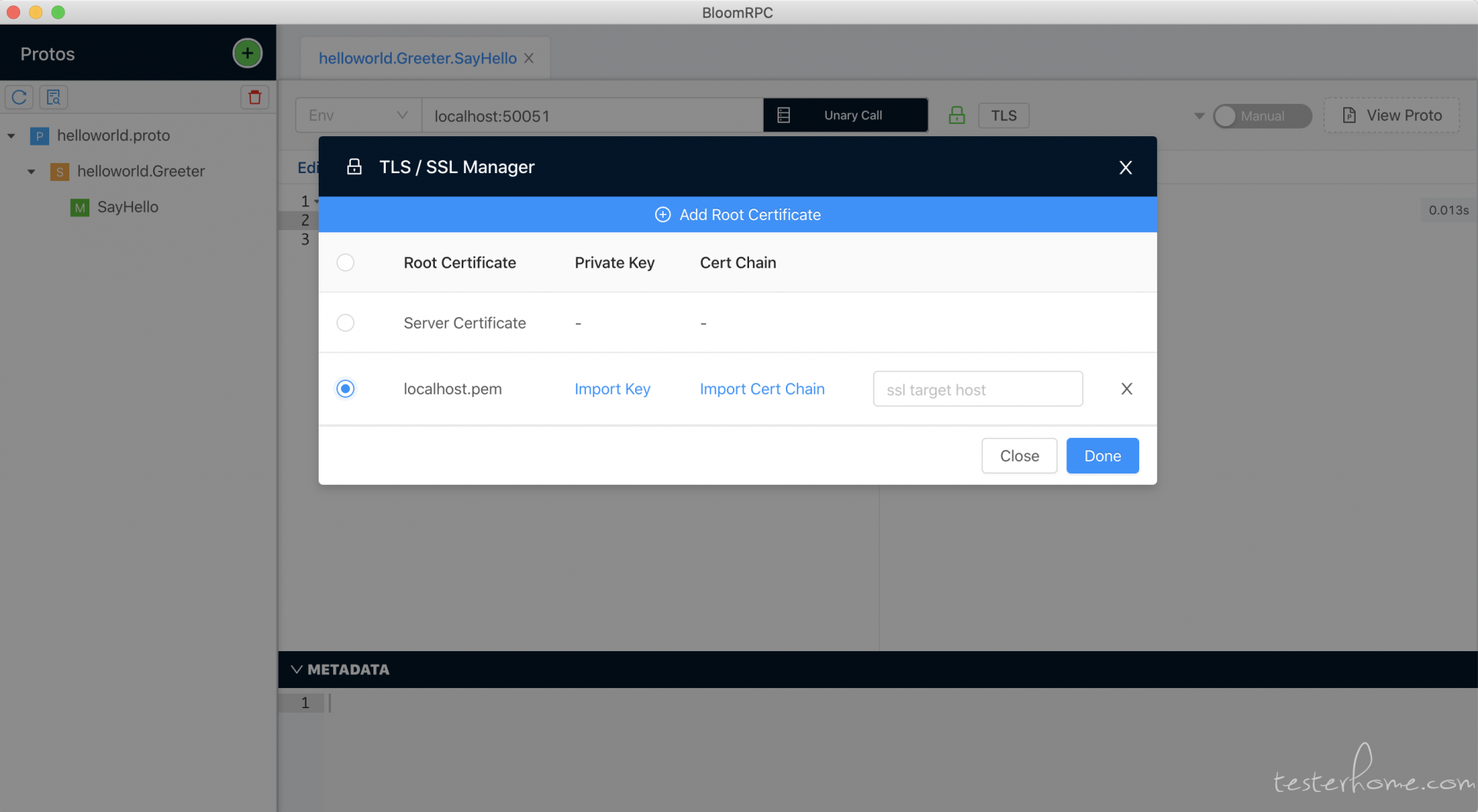Select the localhost.pem radio button
The width and height of the screenshot is (1478, 812).
click(346, 389)
